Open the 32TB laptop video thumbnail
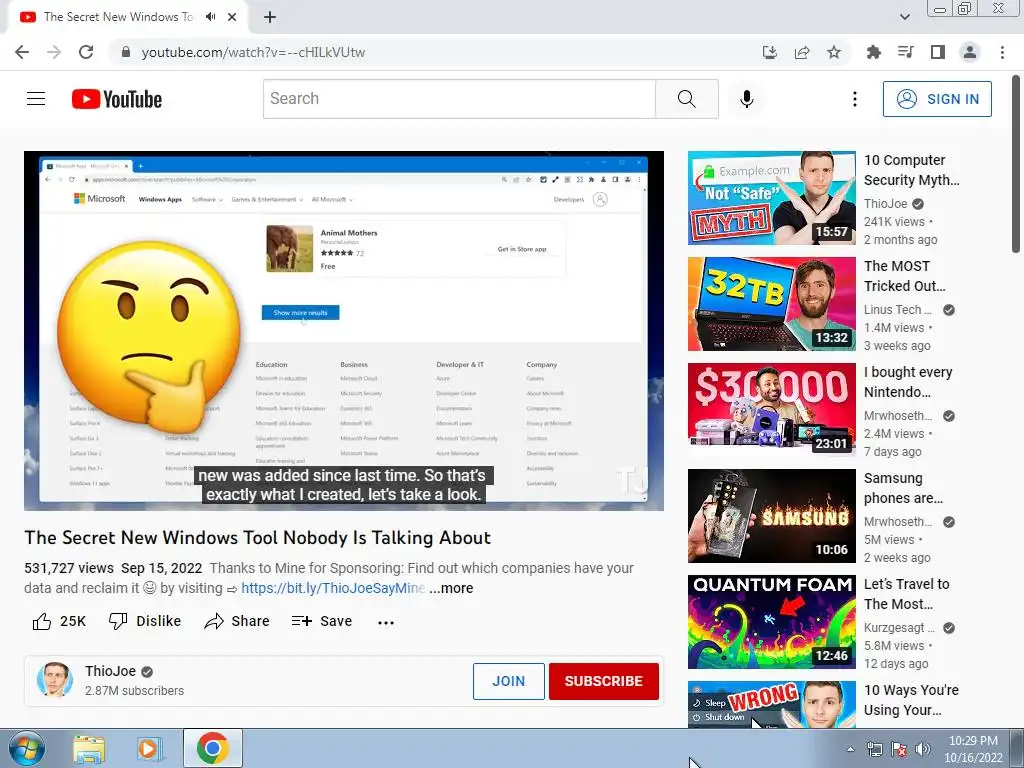The width and height of the screenshot is (1024, 768). point(771,304)
